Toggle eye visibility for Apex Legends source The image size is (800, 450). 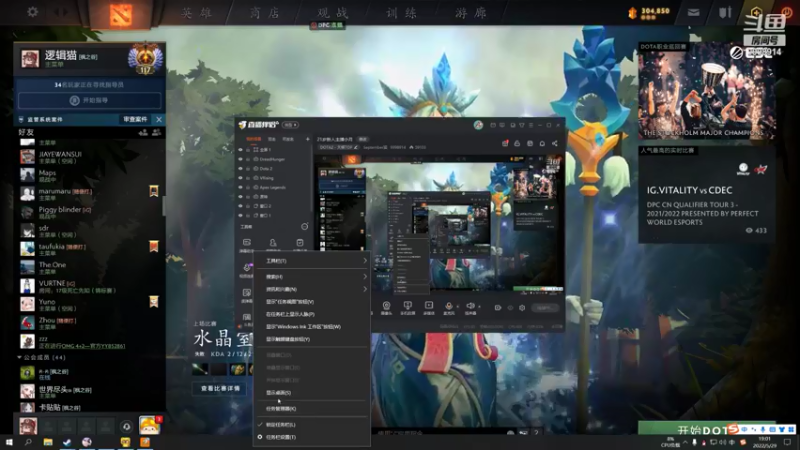click(240, 187)
